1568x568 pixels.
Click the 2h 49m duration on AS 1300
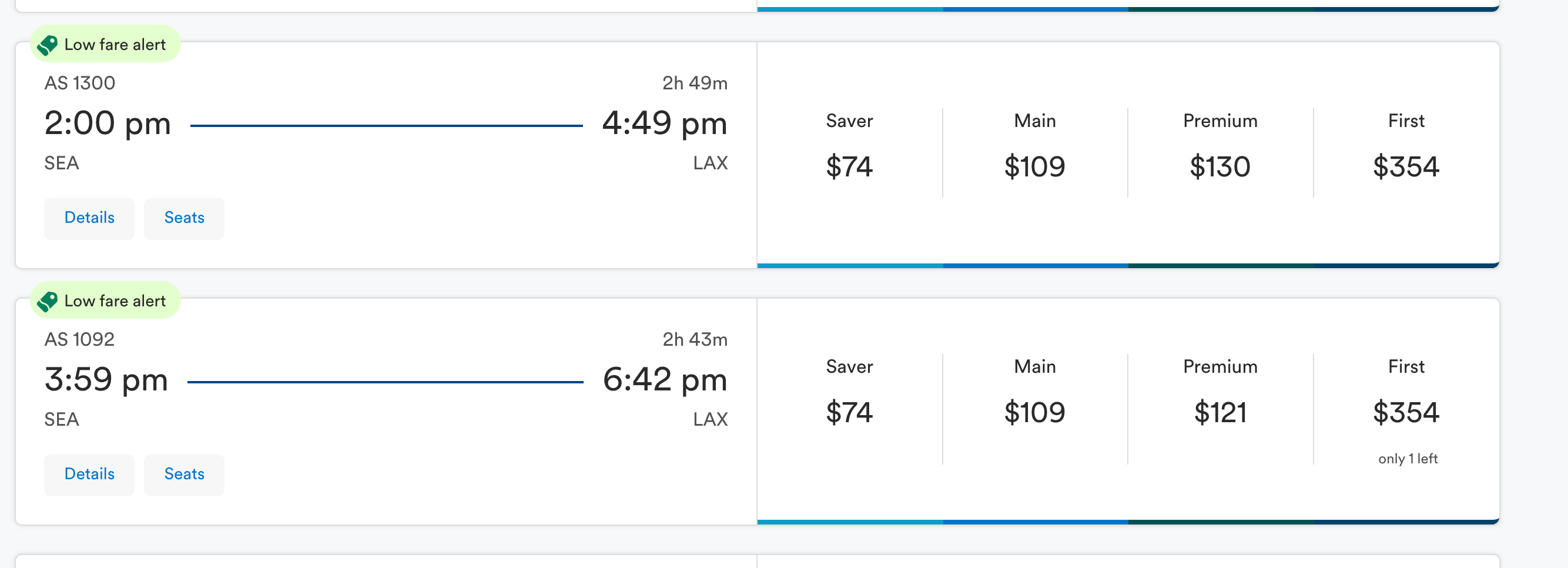(x=696, y=83)
